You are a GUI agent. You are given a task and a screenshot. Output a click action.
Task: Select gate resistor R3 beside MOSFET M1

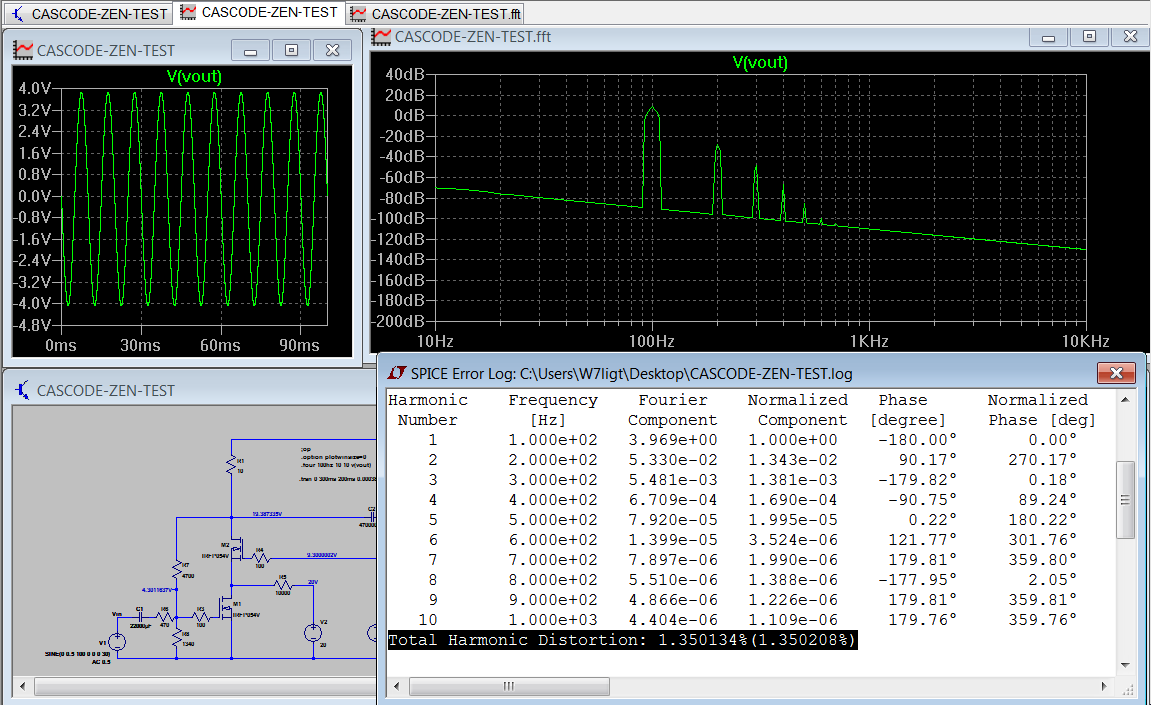201,618
